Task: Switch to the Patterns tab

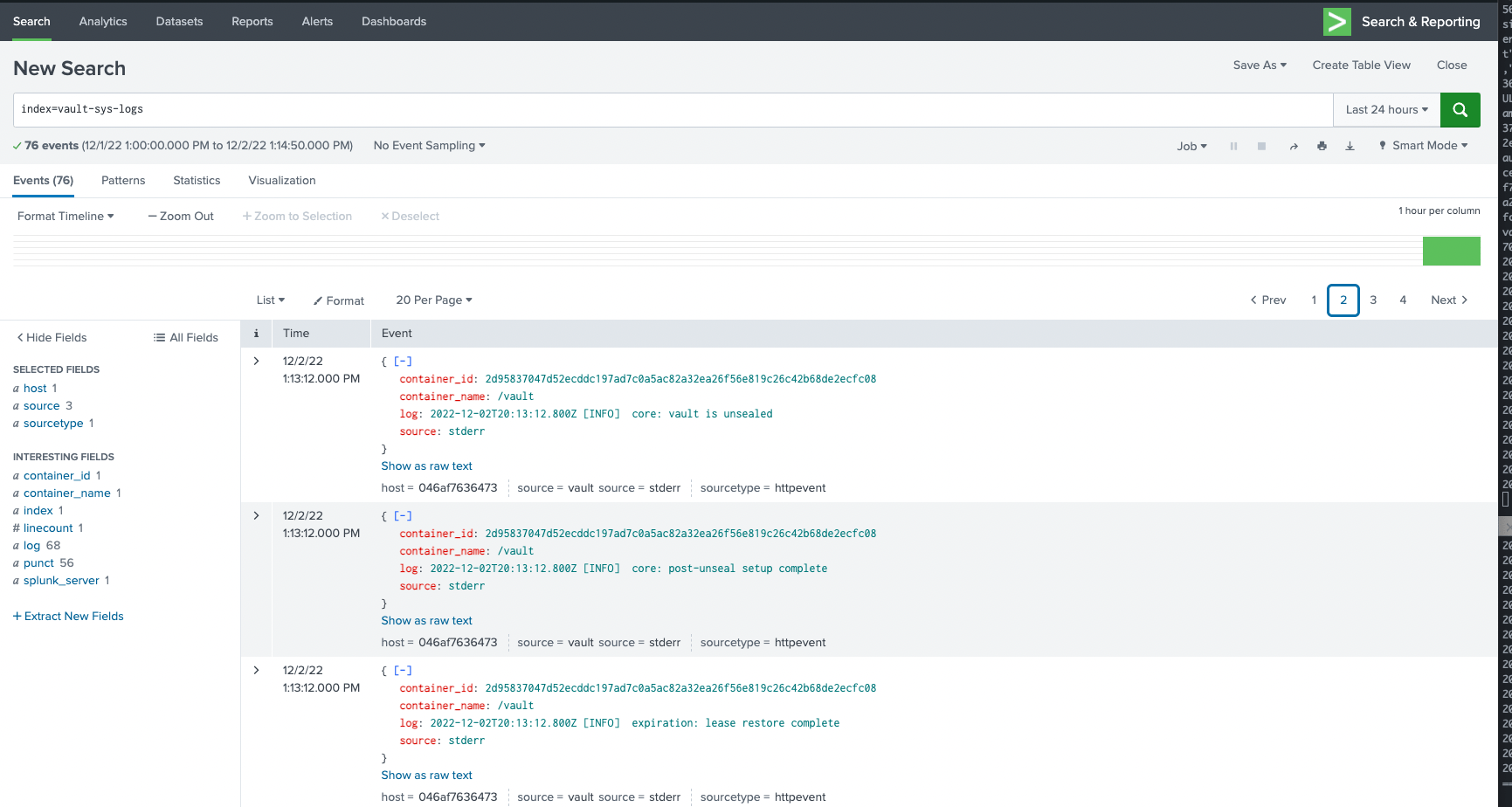Action: click(x=122, y=180)
